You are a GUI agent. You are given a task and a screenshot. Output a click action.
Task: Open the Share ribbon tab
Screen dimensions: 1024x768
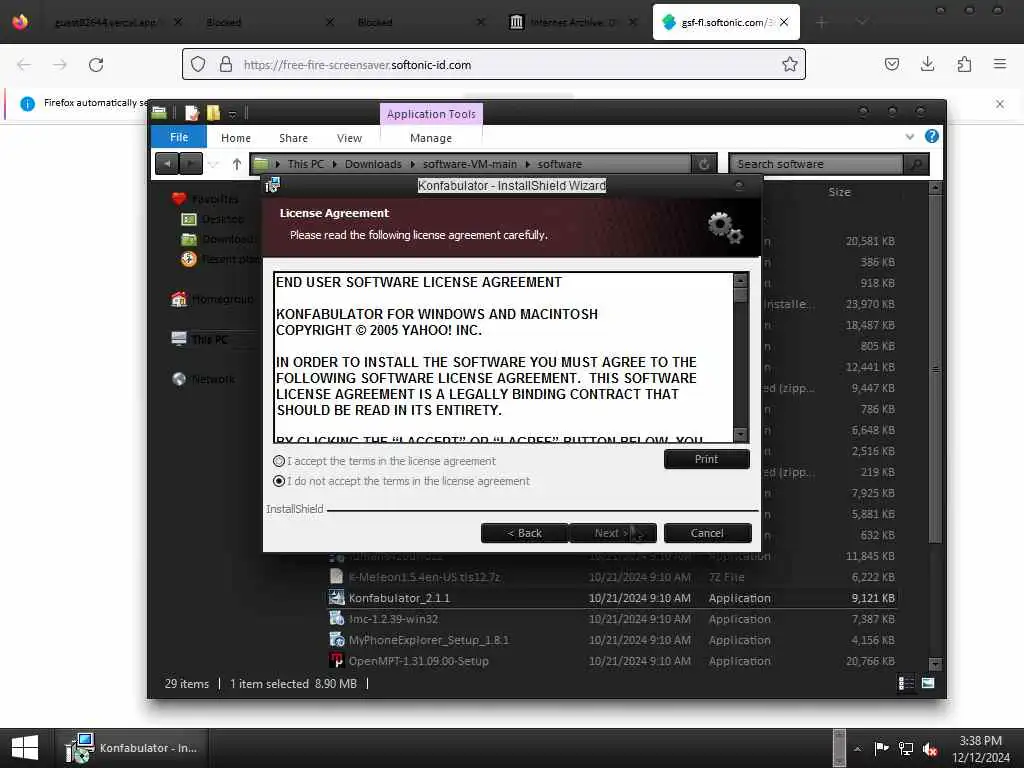coord(293,138)
